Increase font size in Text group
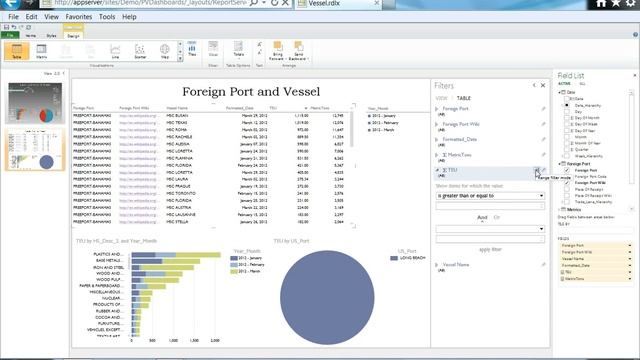The height and width of the screenshot is (360, 640). [259, 44]
